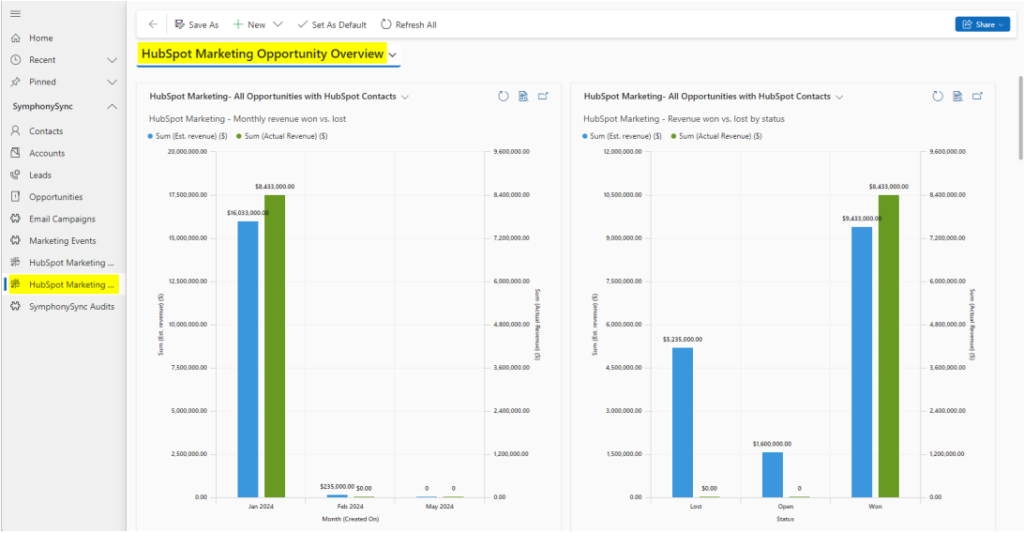Click the Contacts person icon

coord(16,131)
